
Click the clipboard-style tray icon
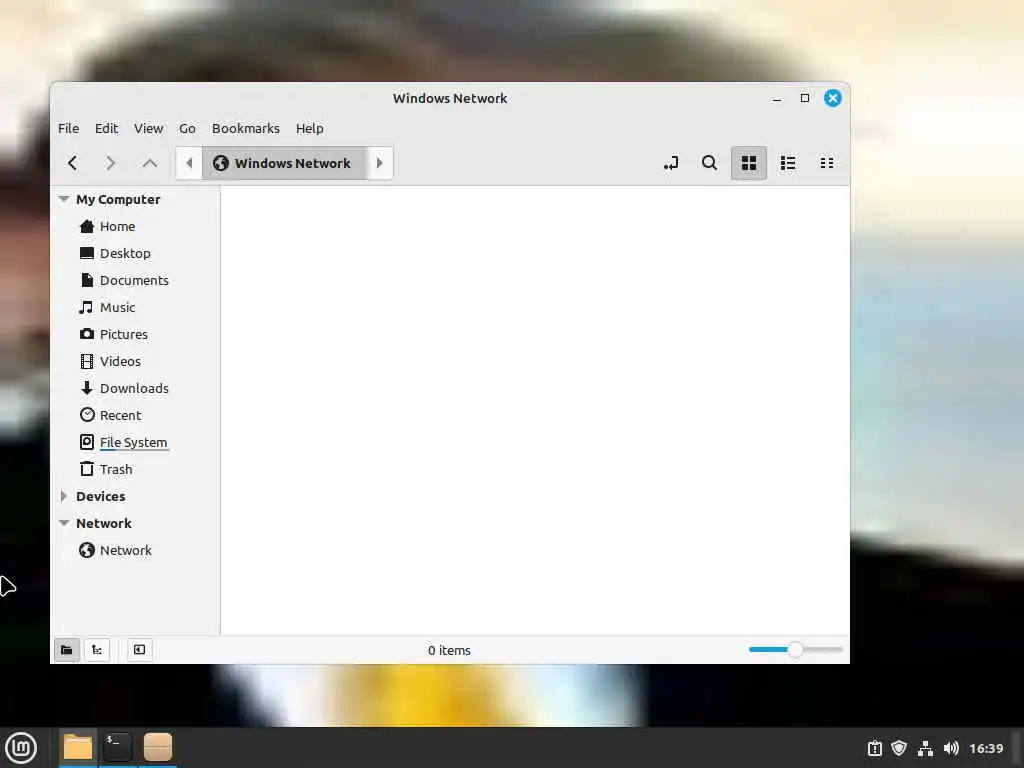pyautogui.click(x=874, y=748)
